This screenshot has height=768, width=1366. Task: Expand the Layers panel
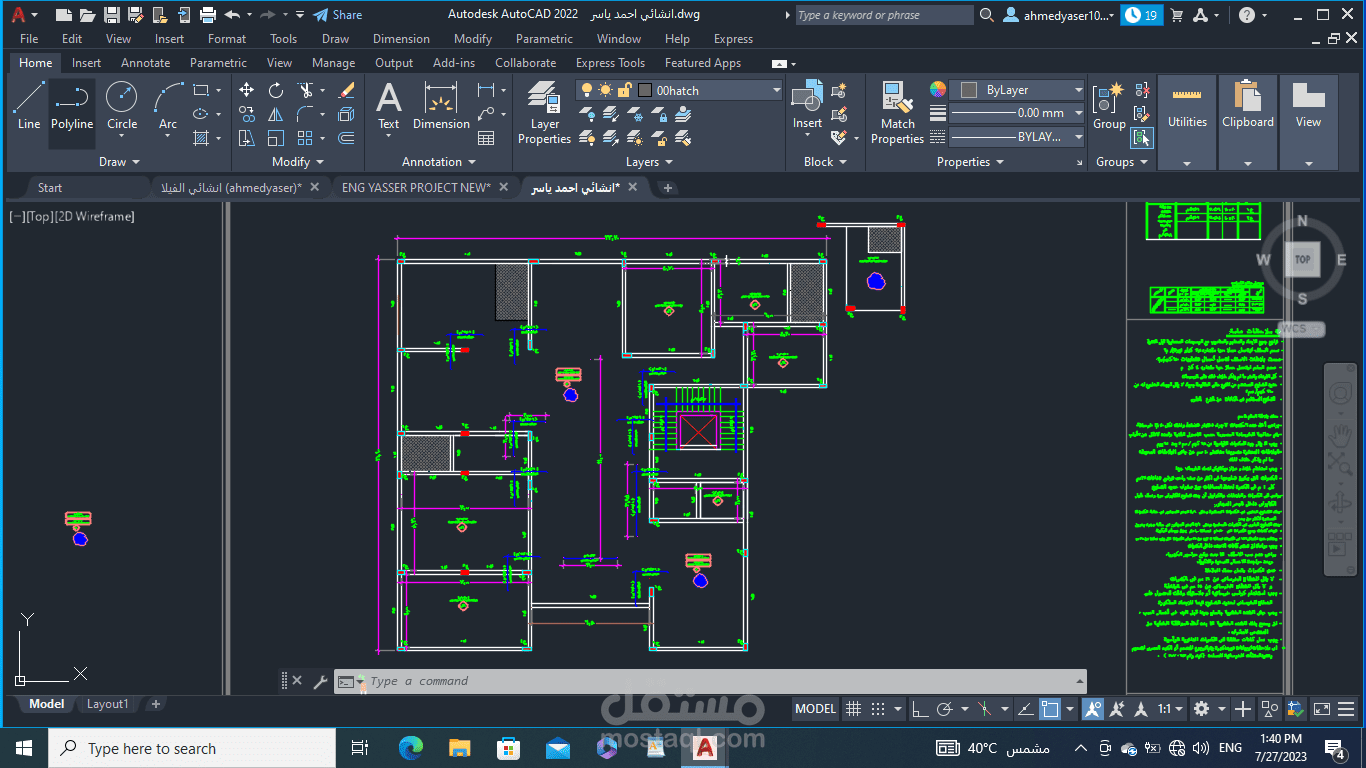(x=650, y=162)
